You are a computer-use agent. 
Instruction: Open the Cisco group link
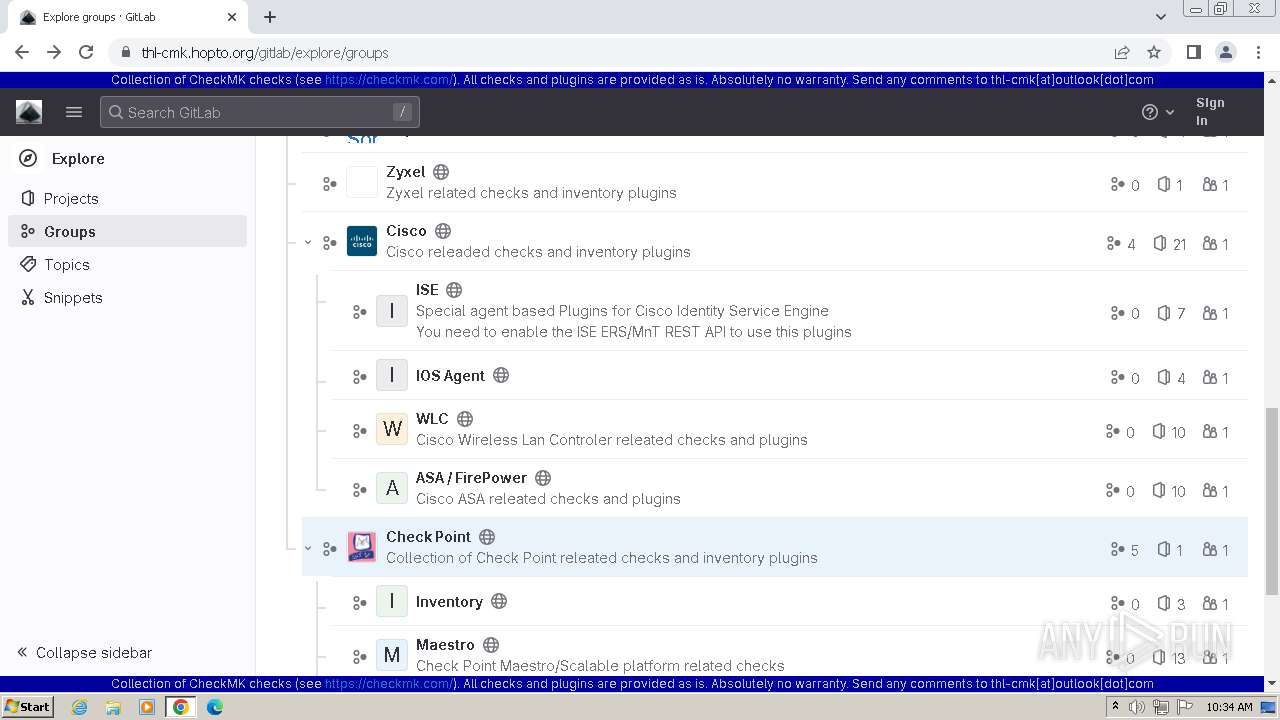point(406,231)
